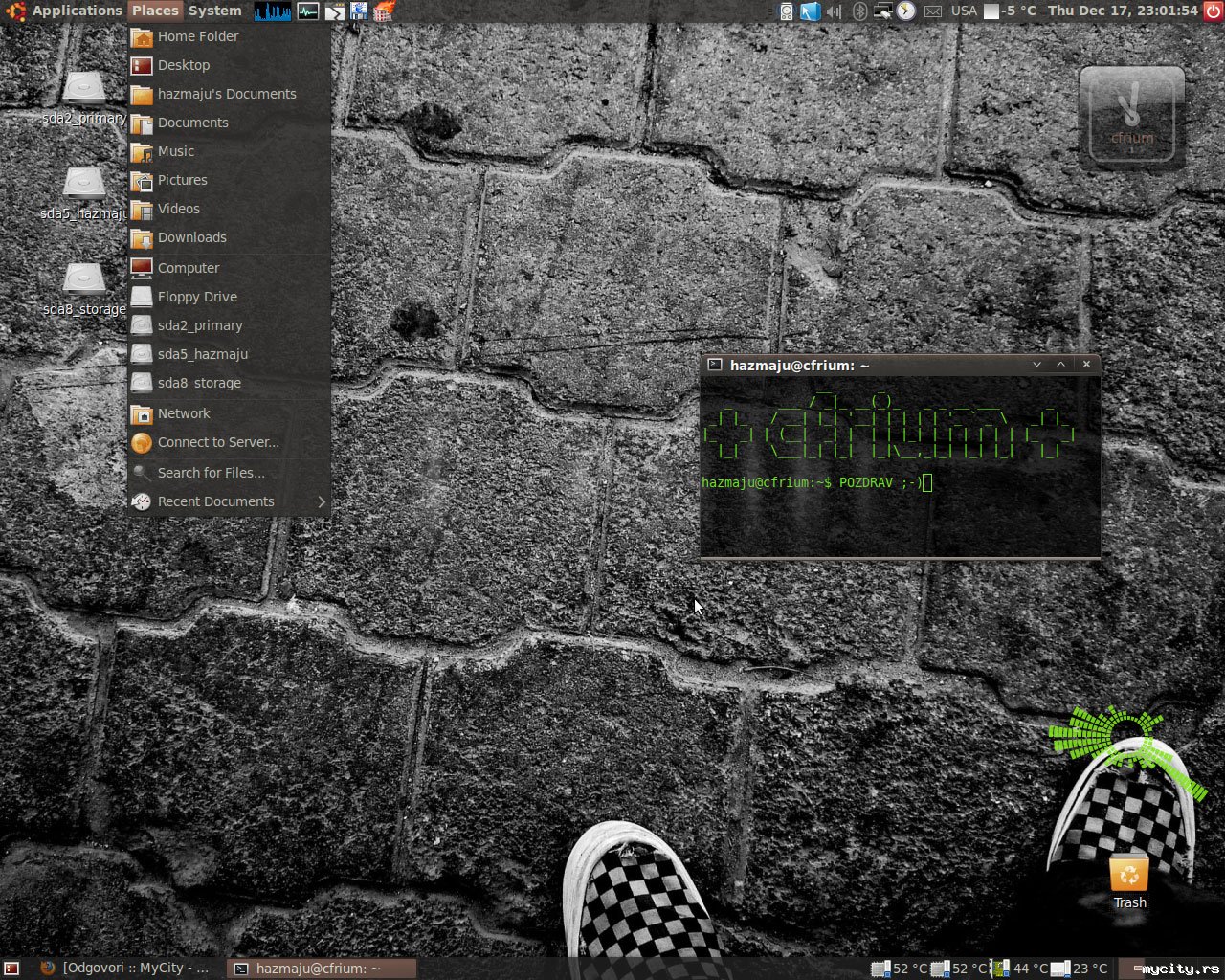The image size is (1225, 980).
Task: Select Home Folder from Places menu
Action: 198,36
